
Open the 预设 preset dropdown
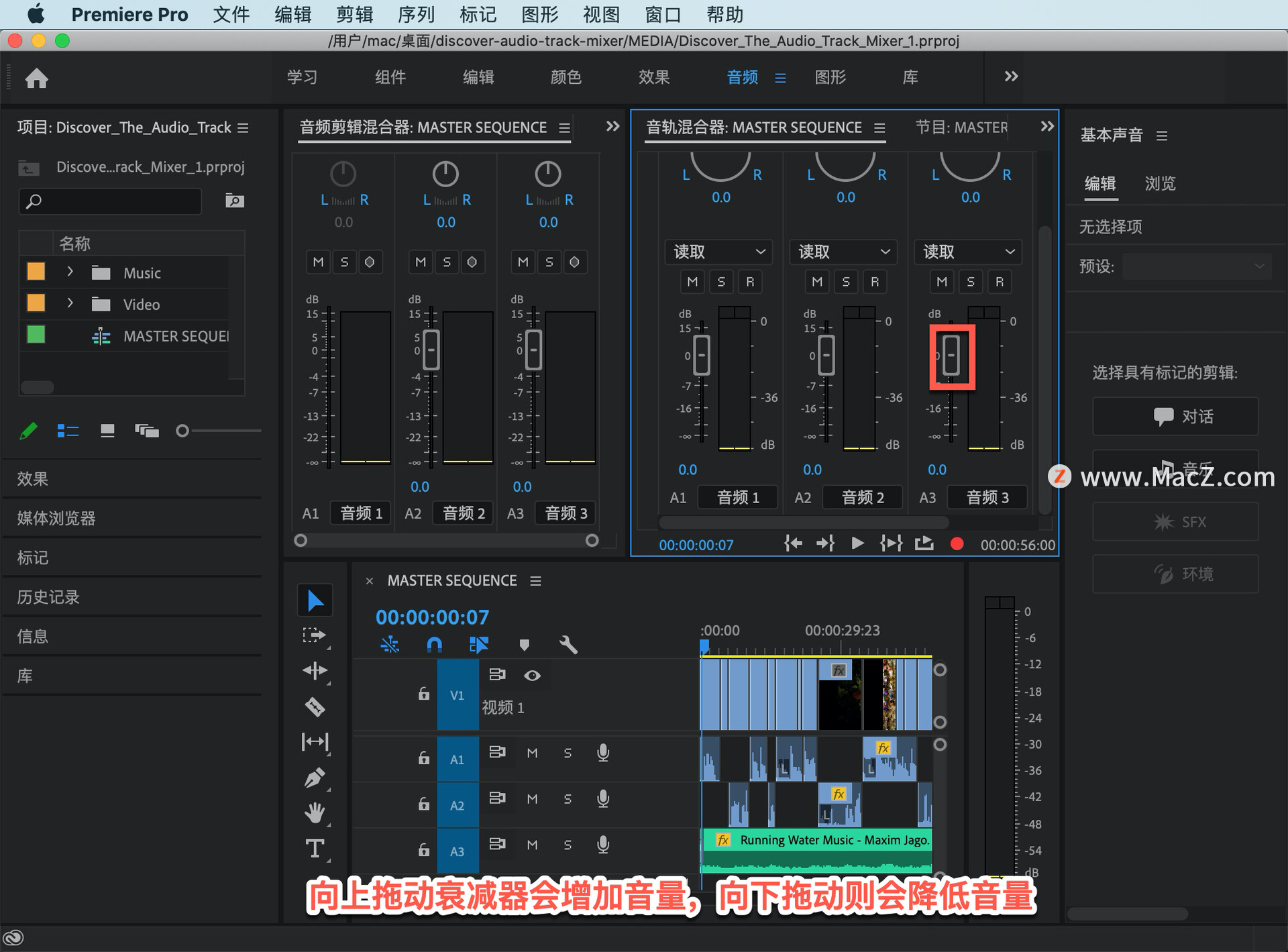click(1197, 266)
